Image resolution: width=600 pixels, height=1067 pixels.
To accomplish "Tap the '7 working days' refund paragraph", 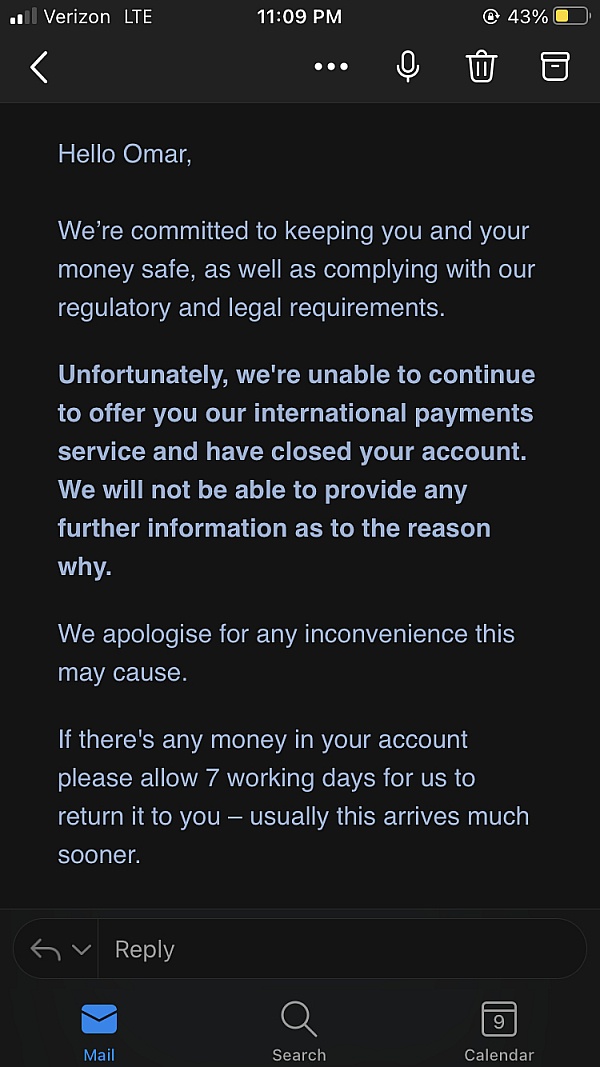I will pyautogui.click(x=293, y=797).
